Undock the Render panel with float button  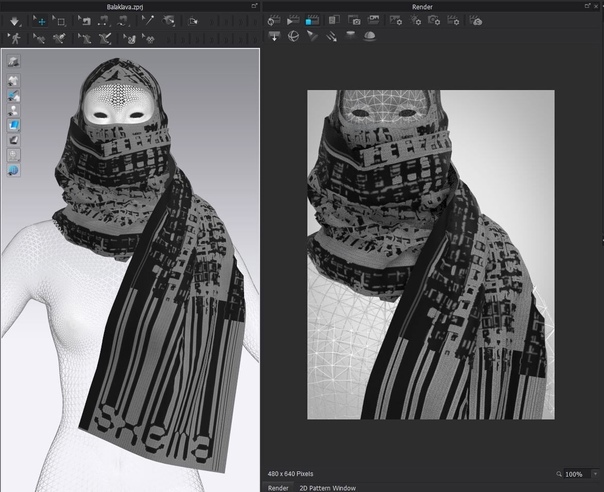(x=587, y=6)
